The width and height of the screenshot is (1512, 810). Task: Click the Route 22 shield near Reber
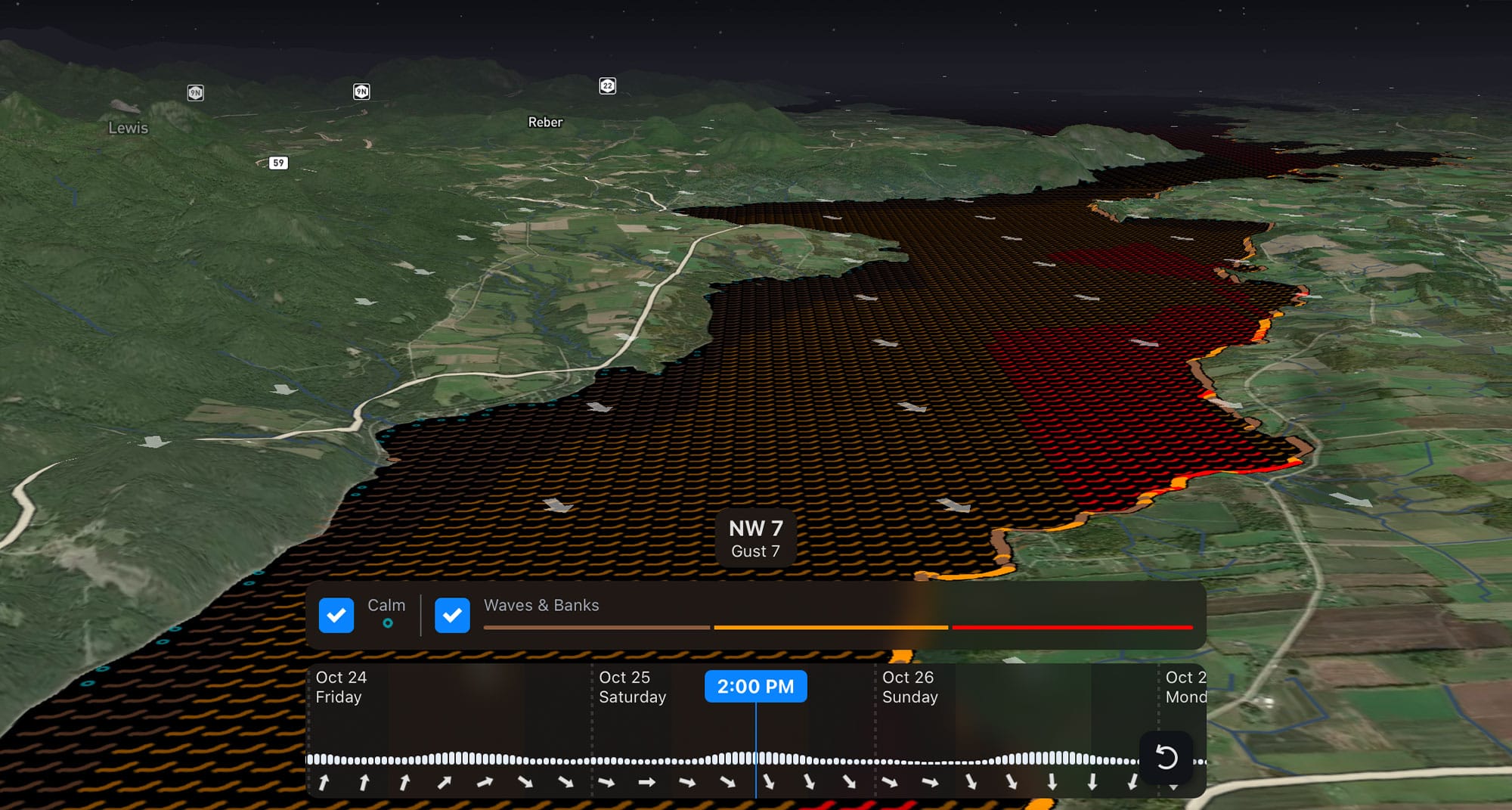(608, 85)
